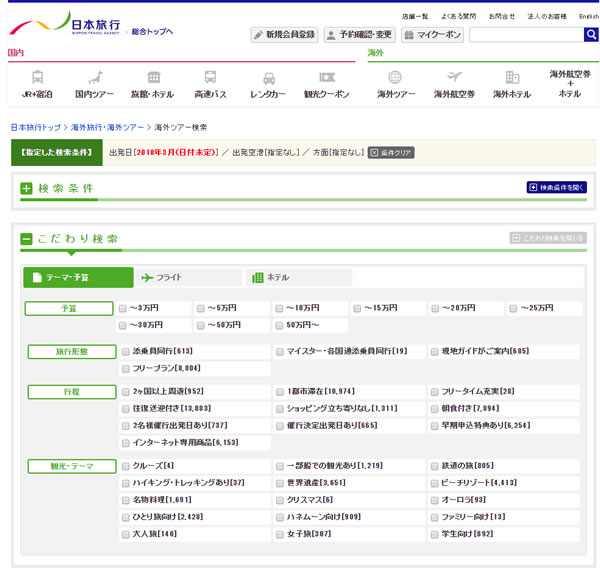Select the 高速バス bus icon
This screenshot has height=572, width=600.
211,78
